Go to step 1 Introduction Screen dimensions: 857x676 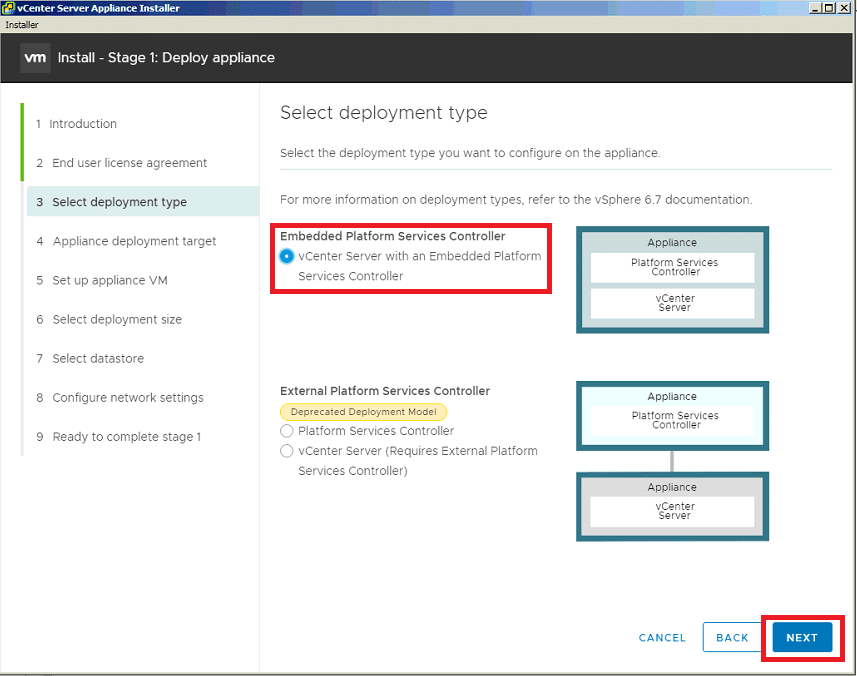[77, 124]
